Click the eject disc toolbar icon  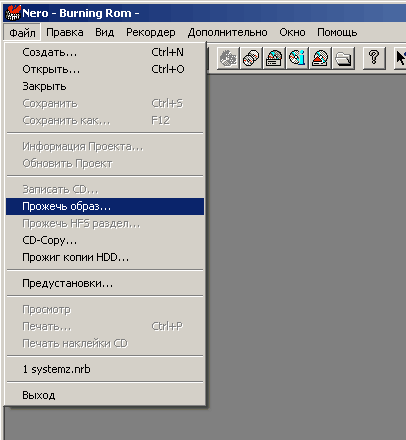pos(320,58)
